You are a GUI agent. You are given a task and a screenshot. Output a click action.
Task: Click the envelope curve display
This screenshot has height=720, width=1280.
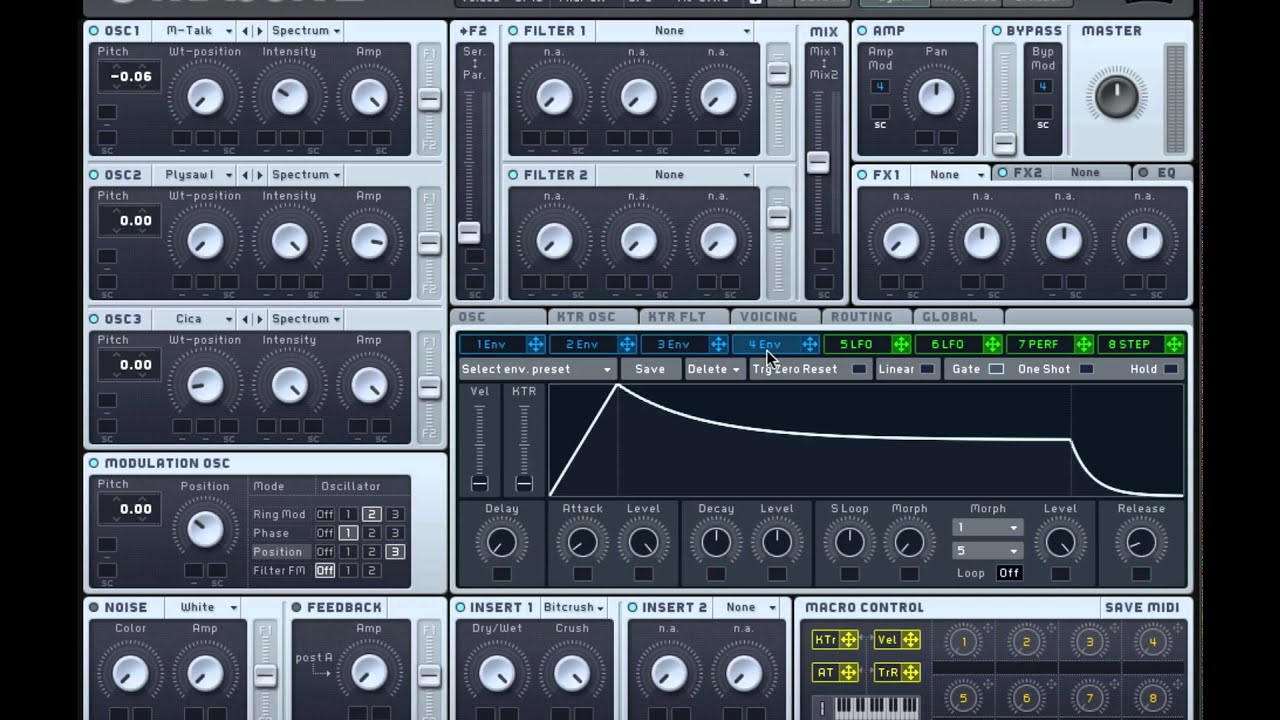(x=866, y=440)
